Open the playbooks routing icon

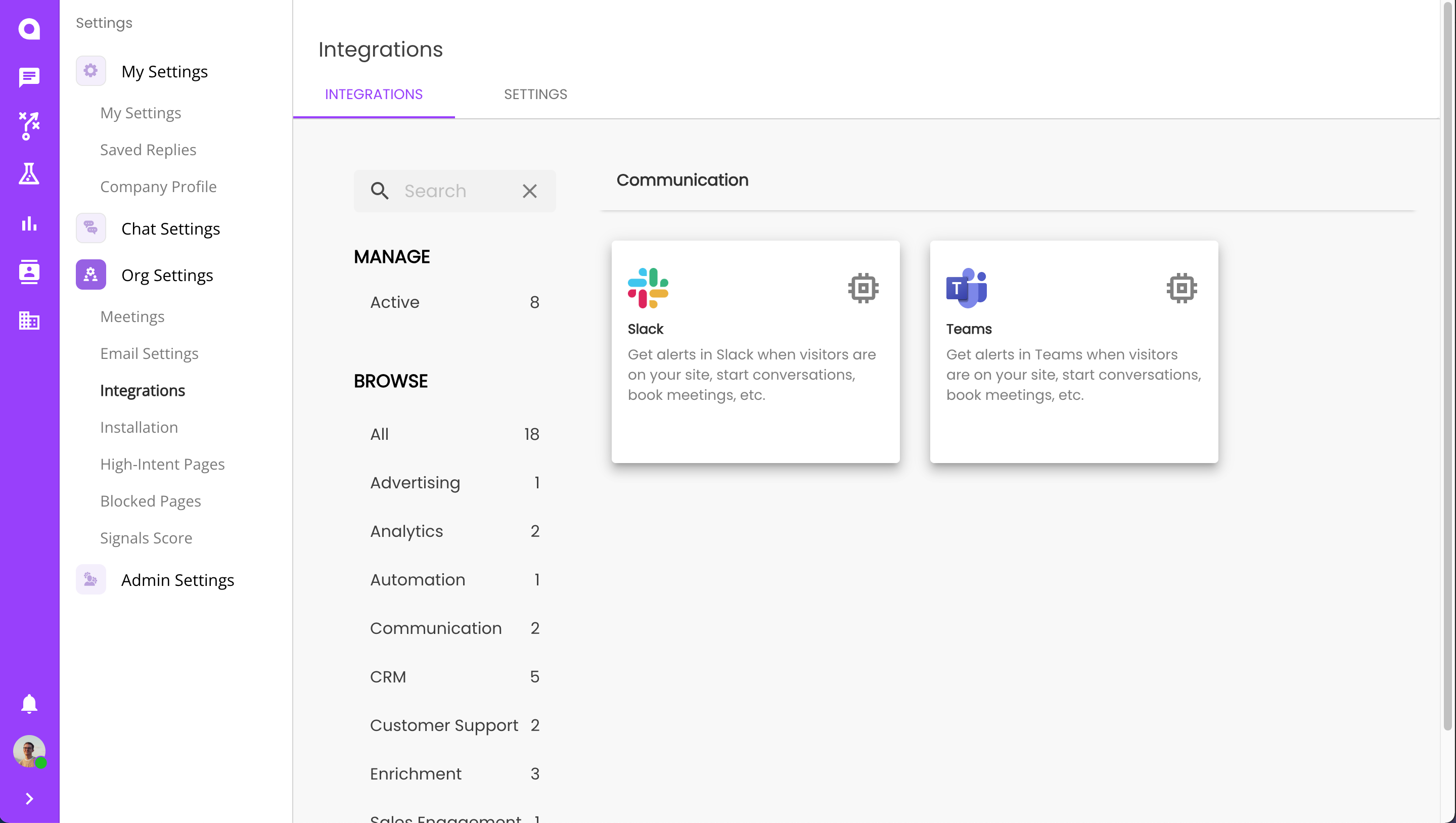click(29, 125)
